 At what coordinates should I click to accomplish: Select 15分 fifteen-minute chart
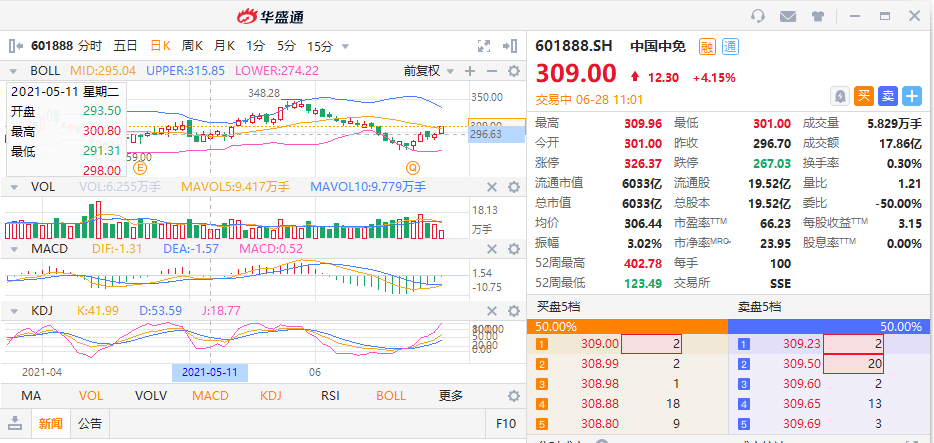320,46
